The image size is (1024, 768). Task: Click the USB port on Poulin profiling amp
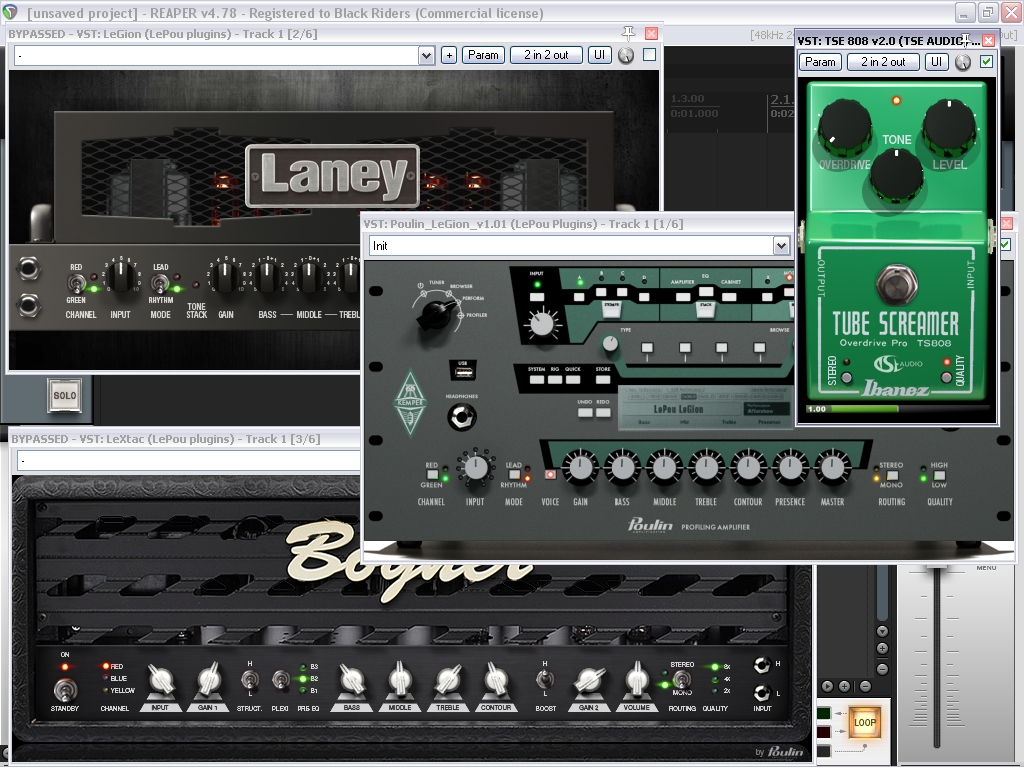[462, 371]
